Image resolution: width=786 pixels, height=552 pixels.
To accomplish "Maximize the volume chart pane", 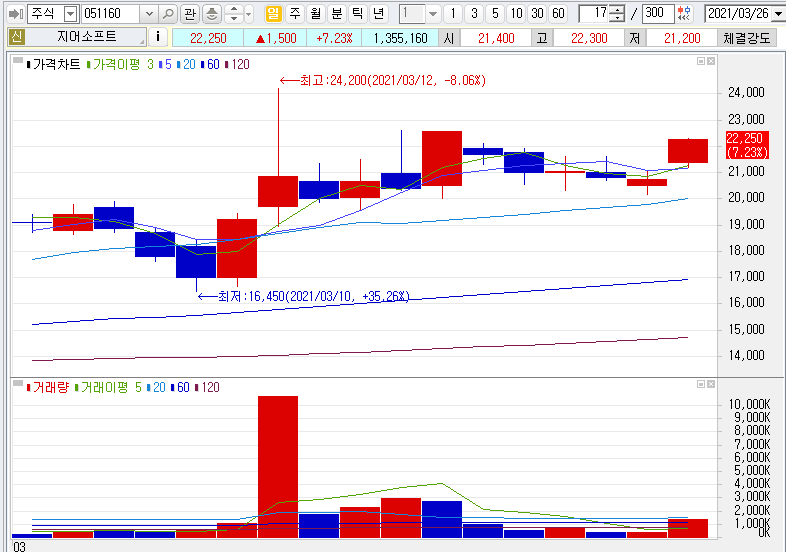I will 701,384.
